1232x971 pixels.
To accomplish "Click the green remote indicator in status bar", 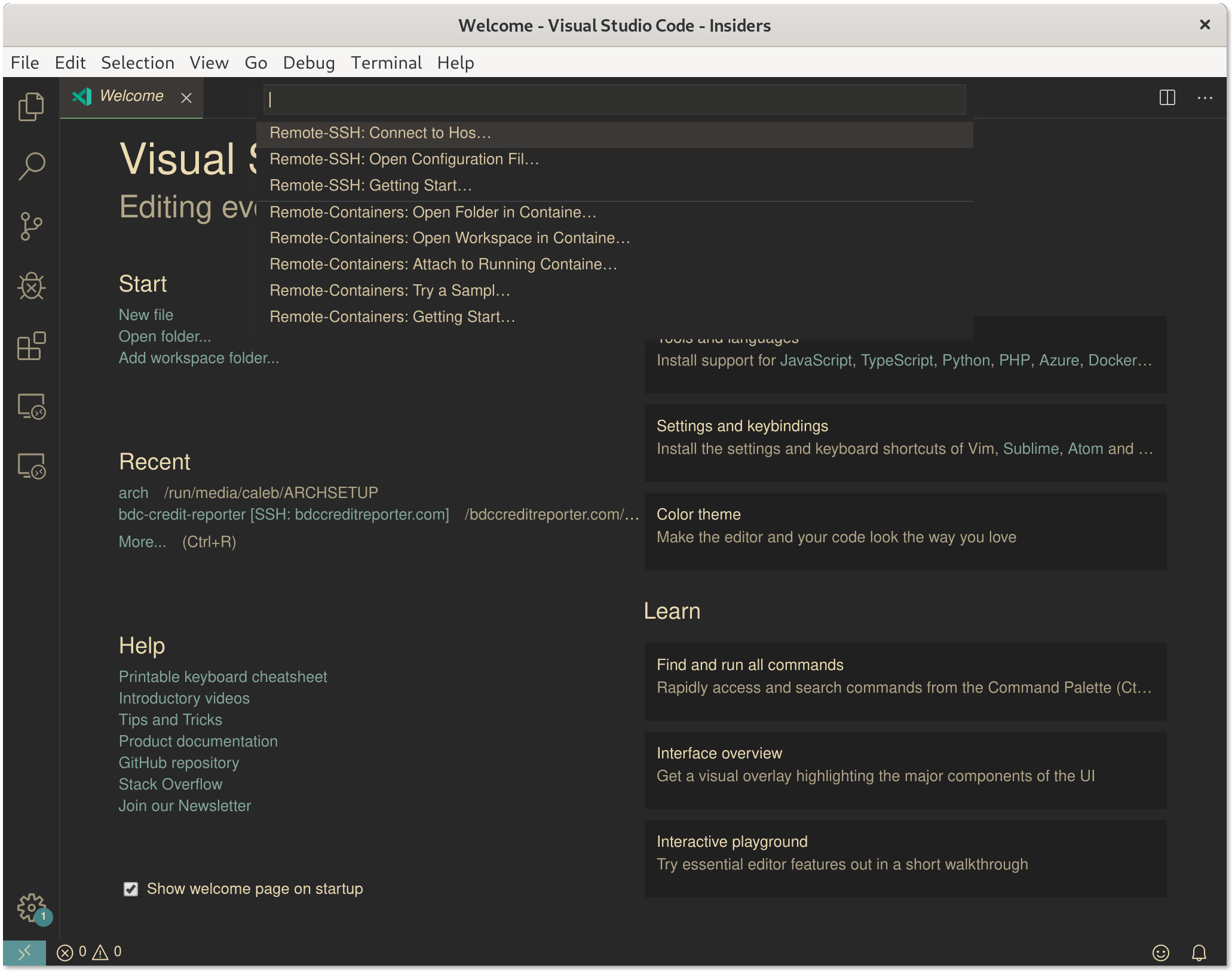I will [24, 952].
